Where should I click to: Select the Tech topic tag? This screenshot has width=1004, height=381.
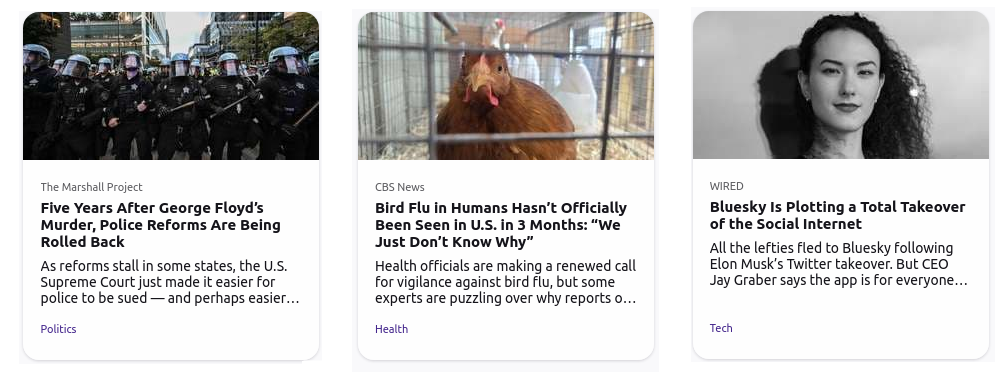[x=721, y=328]
